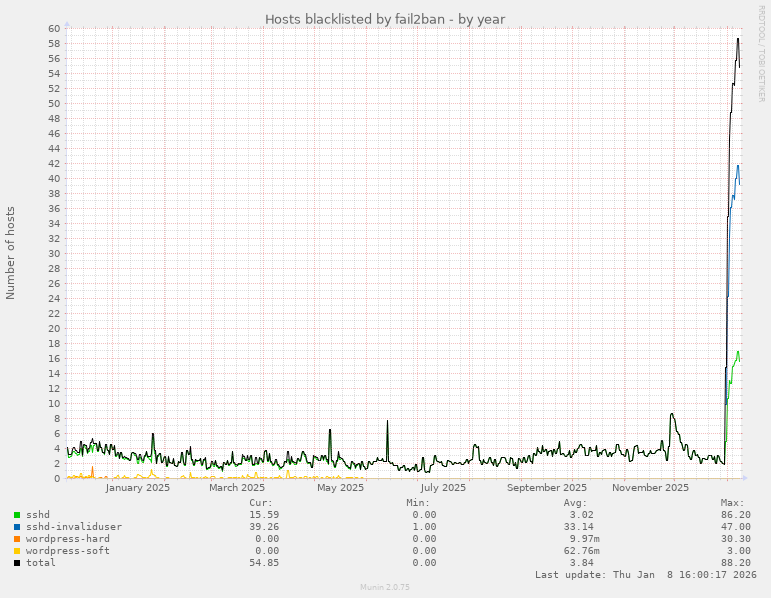Click the y-axis value 60
The height and width of the screenshot is (598, 771).
(54, 29)
